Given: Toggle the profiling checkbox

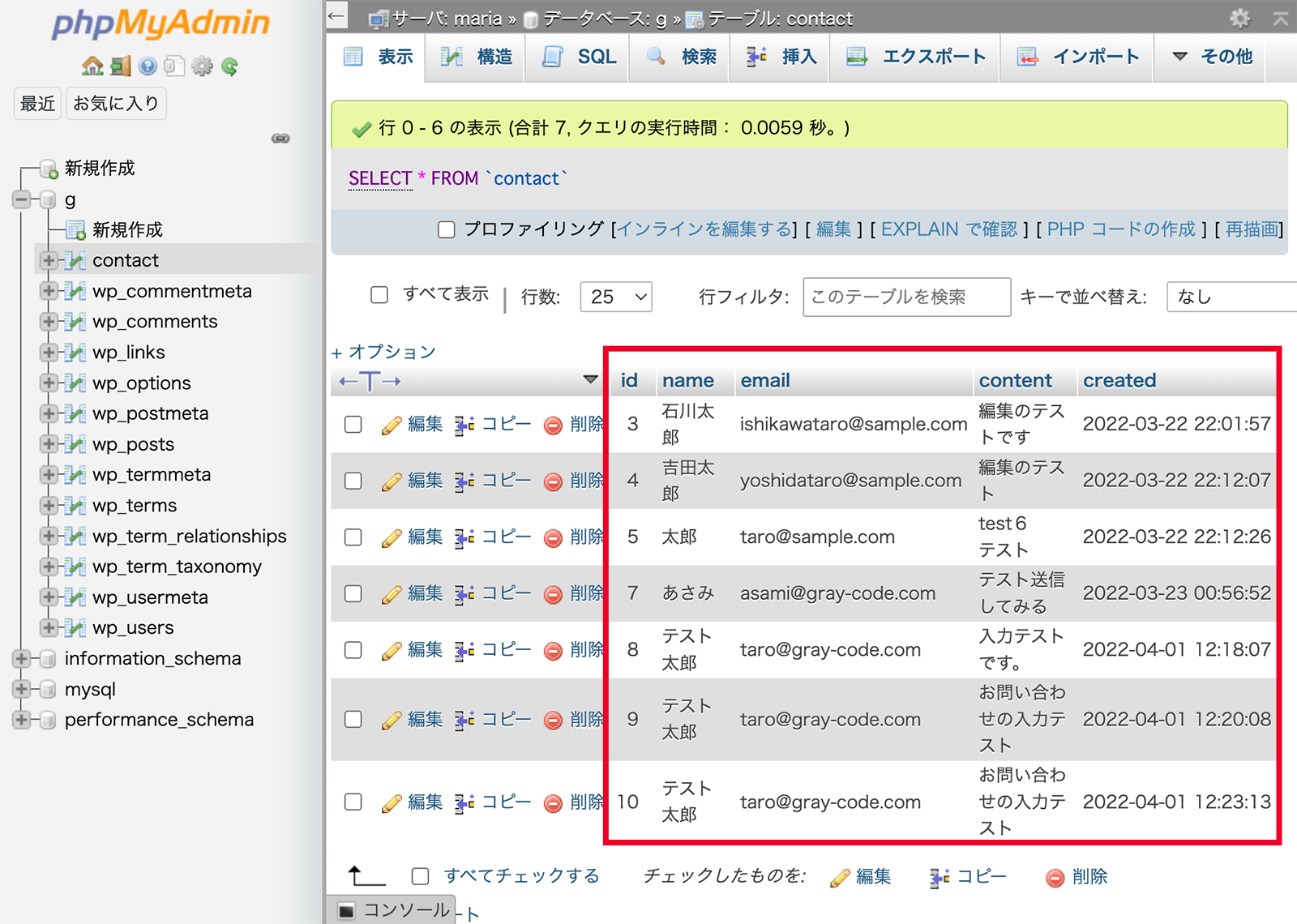Looking at the screenshot, I should 446,230.
